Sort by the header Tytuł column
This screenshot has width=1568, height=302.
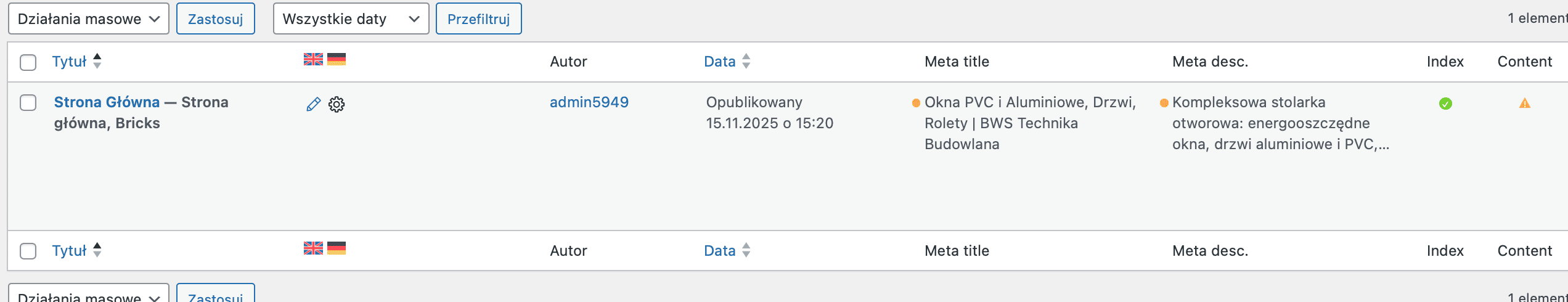point(70,62)
